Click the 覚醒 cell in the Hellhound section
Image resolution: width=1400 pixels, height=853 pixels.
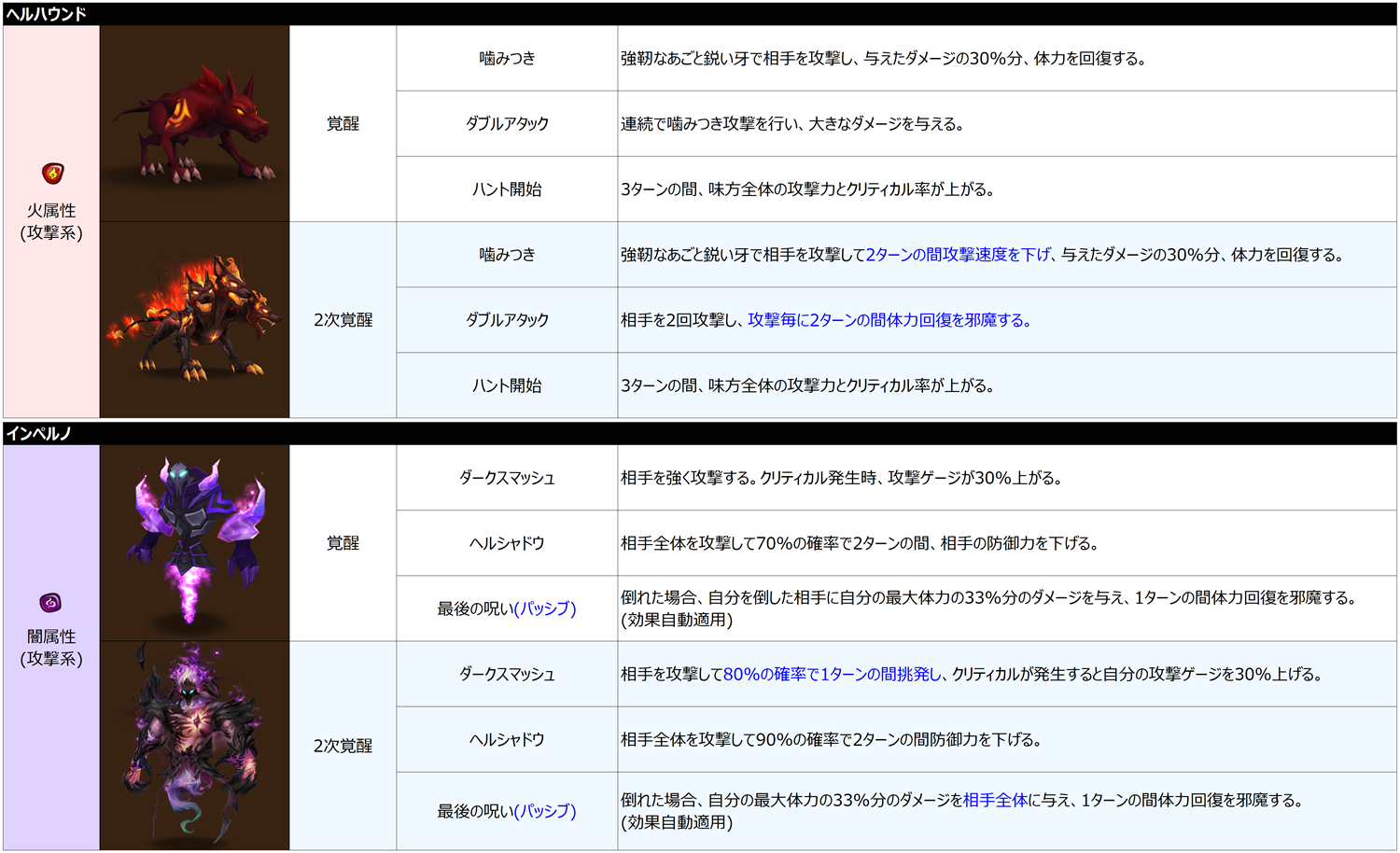[343, 124]
